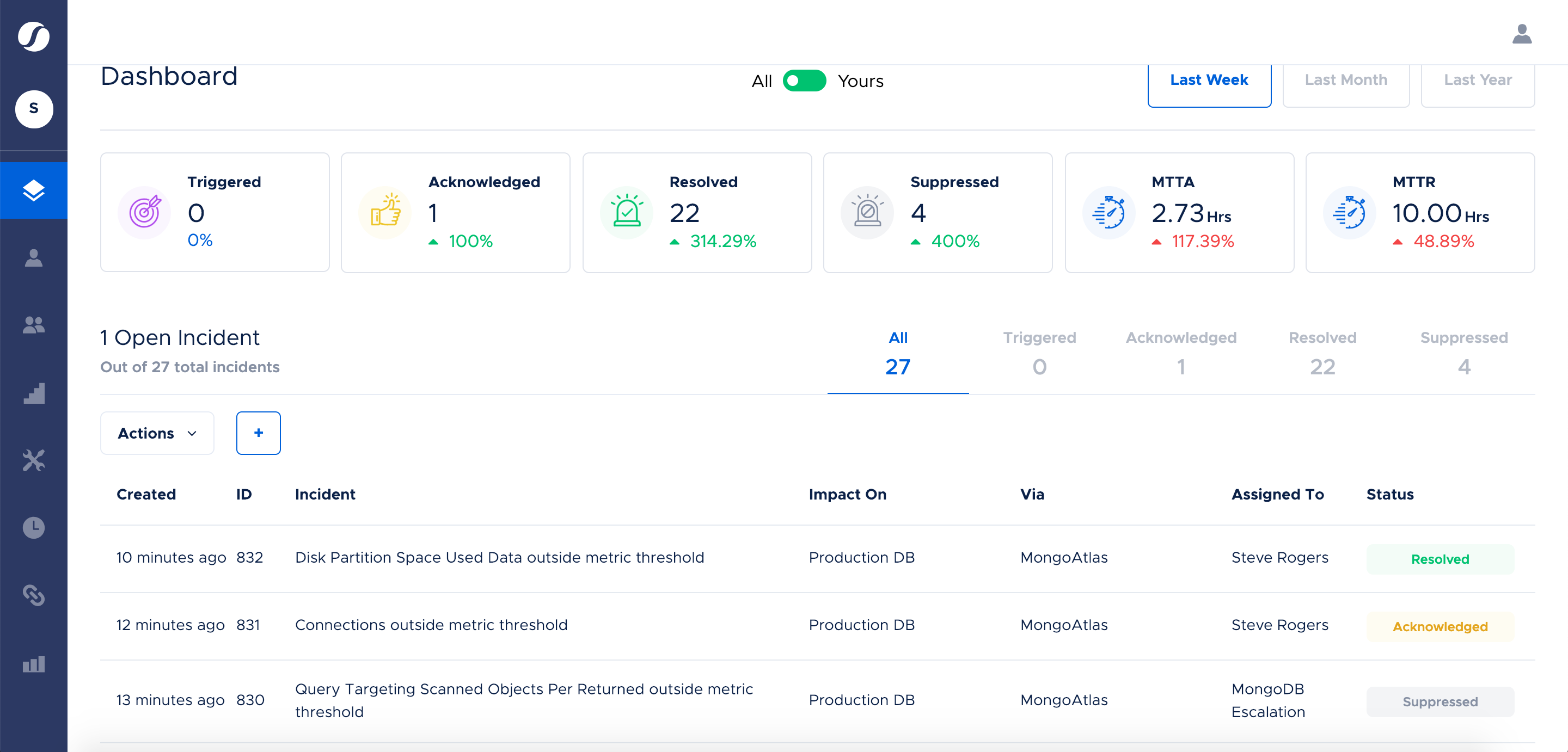Open the single-user sidebar icon

tap(33, 258)
